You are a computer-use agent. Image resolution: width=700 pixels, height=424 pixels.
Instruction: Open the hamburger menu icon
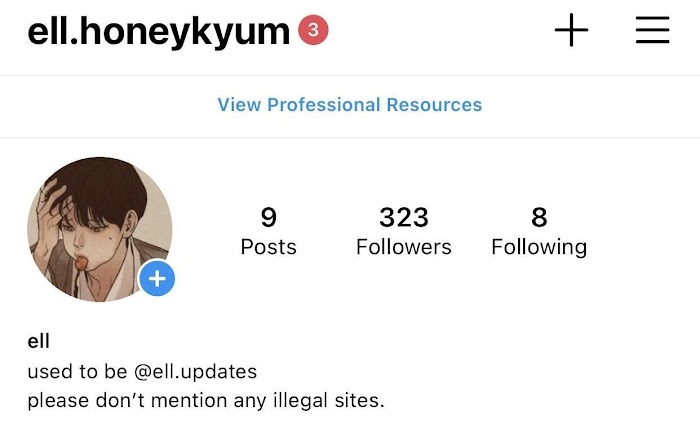pyautogui.click(x=652, y=30)
